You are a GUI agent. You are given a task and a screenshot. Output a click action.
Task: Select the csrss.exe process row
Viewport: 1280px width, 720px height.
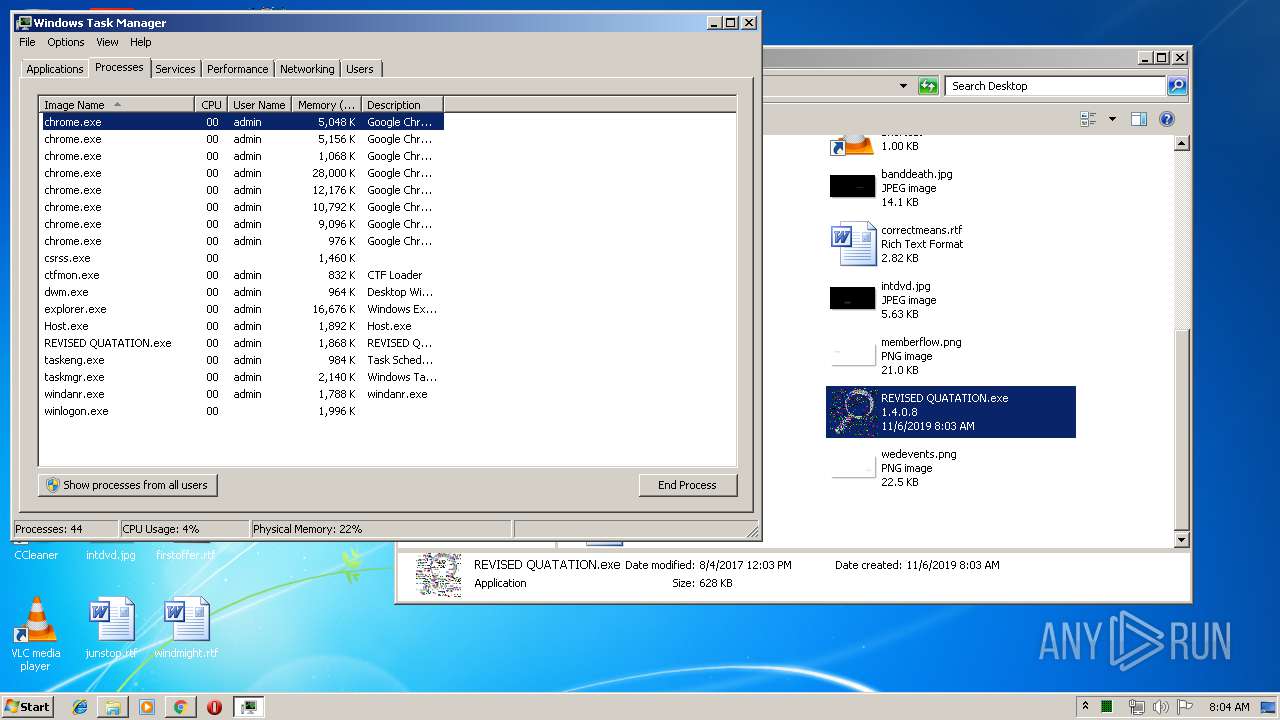(241, 258)
